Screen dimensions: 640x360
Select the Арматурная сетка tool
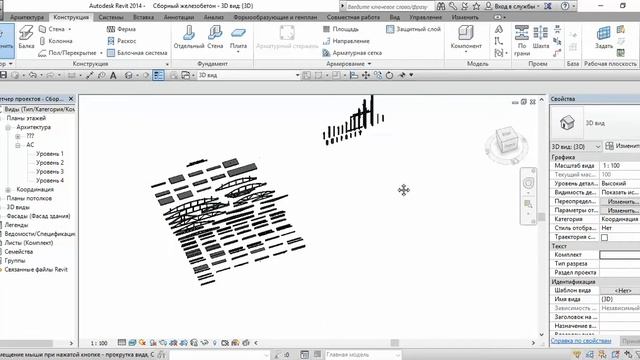click(x=352, y=53)
